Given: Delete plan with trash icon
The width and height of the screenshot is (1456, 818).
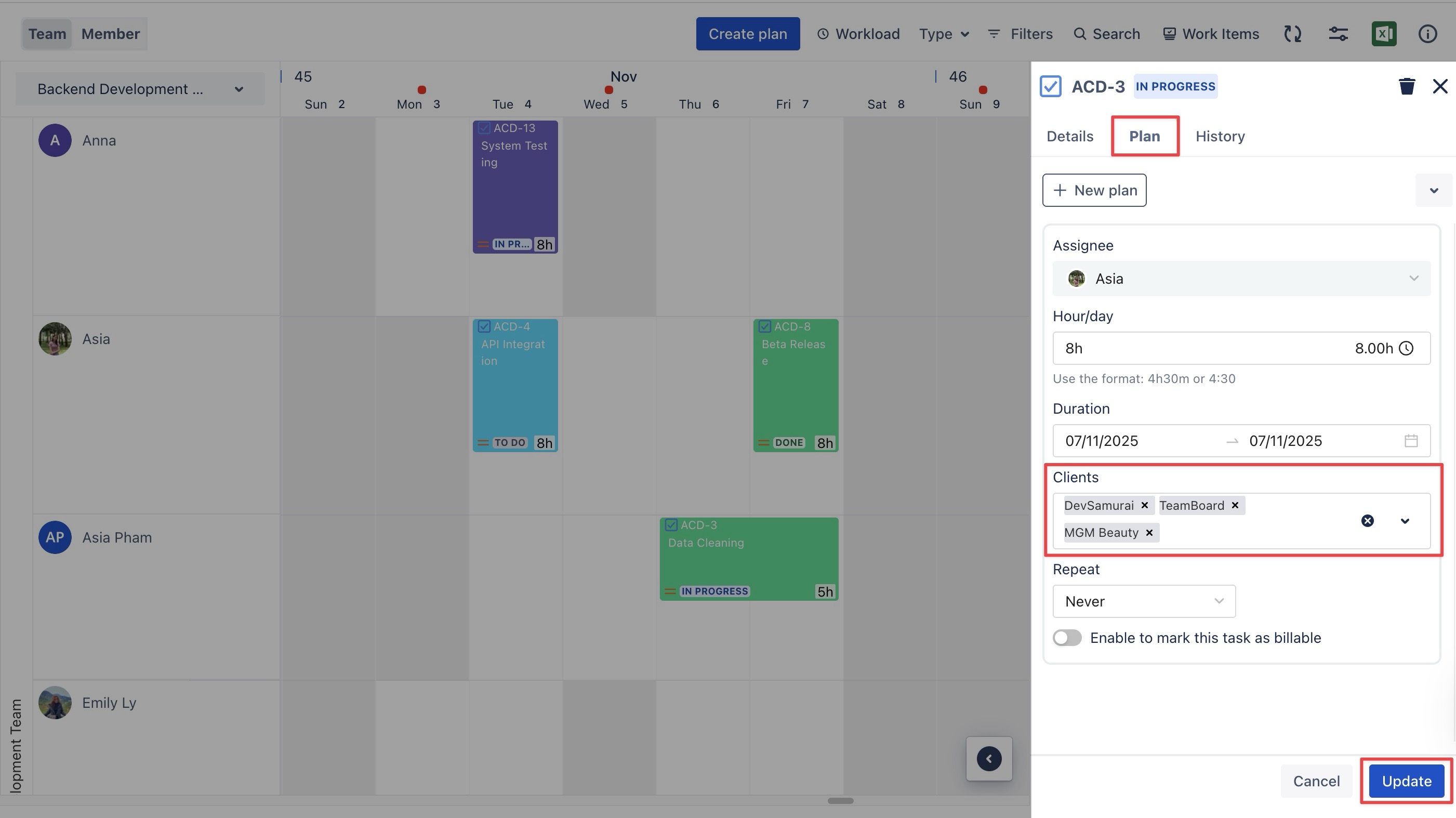Looking at the screenshot, I should [x=1406, y=86].
